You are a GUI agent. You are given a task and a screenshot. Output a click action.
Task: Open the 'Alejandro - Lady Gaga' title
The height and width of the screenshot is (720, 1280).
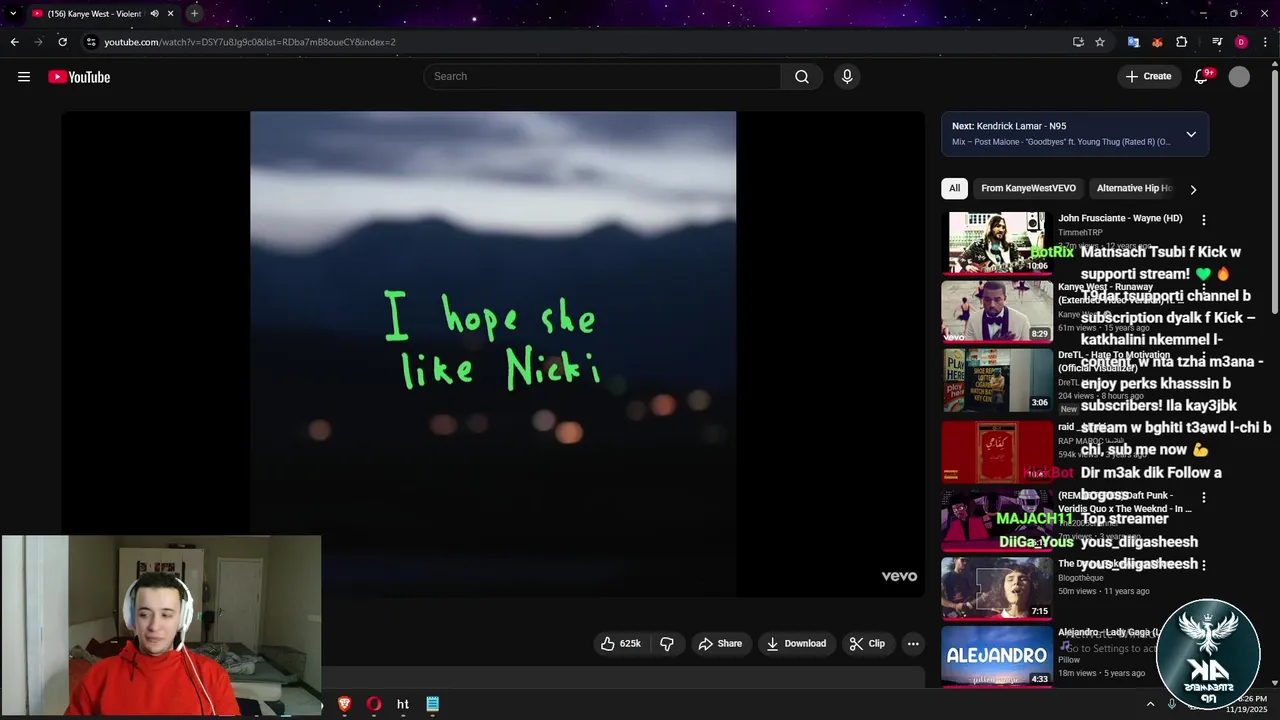click(1108, 633)
